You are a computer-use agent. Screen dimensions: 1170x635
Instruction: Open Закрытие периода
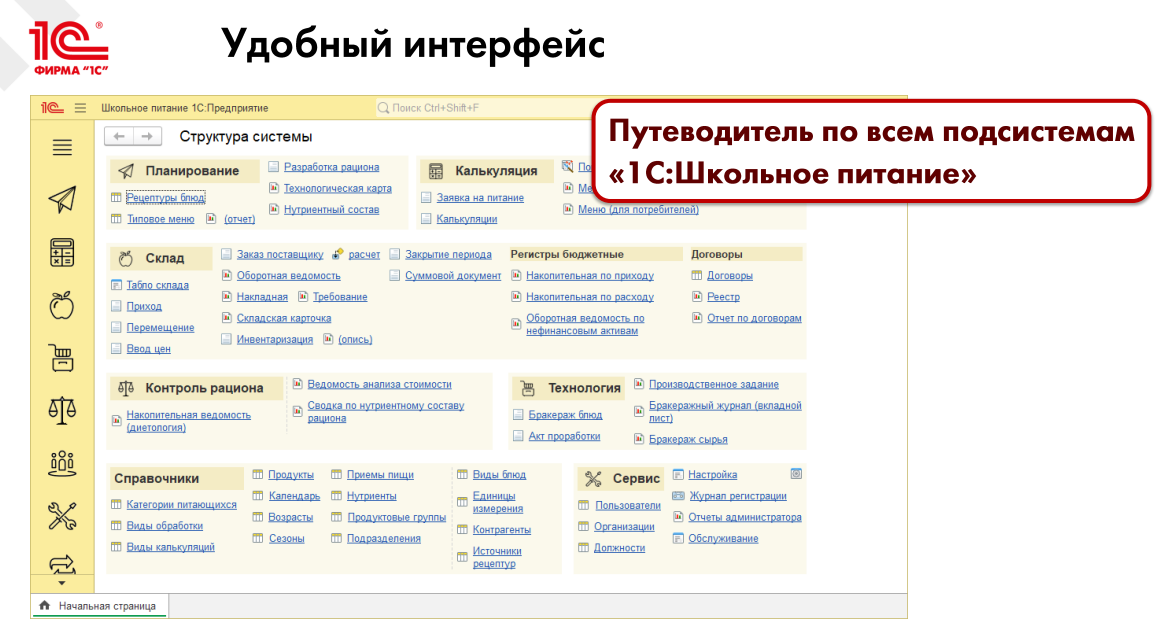(x=448, y=254)
